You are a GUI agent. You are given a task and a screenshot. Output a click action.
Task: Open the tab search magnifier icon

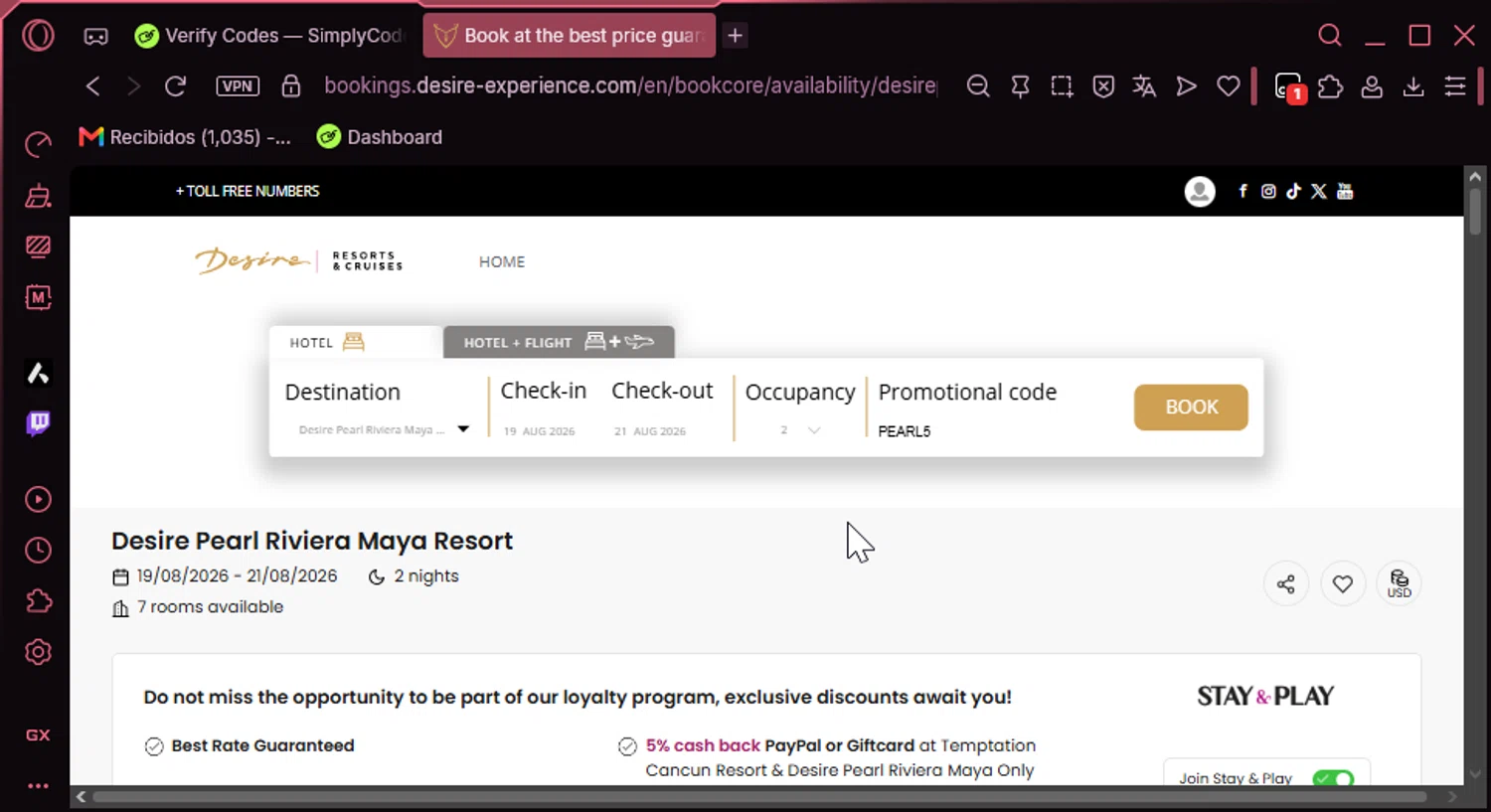[1329, 36]
